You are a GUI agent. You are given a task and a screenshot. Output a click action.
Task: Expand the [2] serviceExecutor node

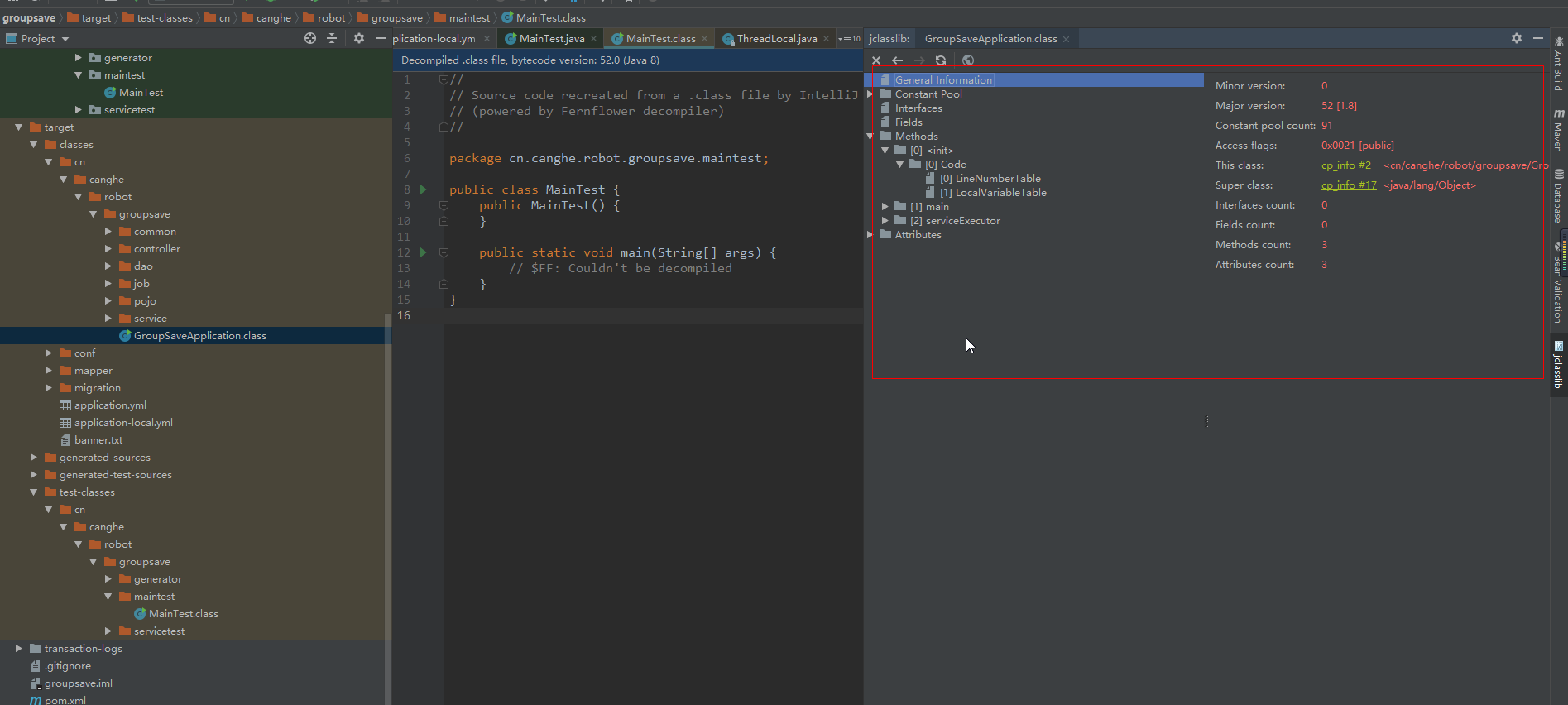click(x=885, y=221)
